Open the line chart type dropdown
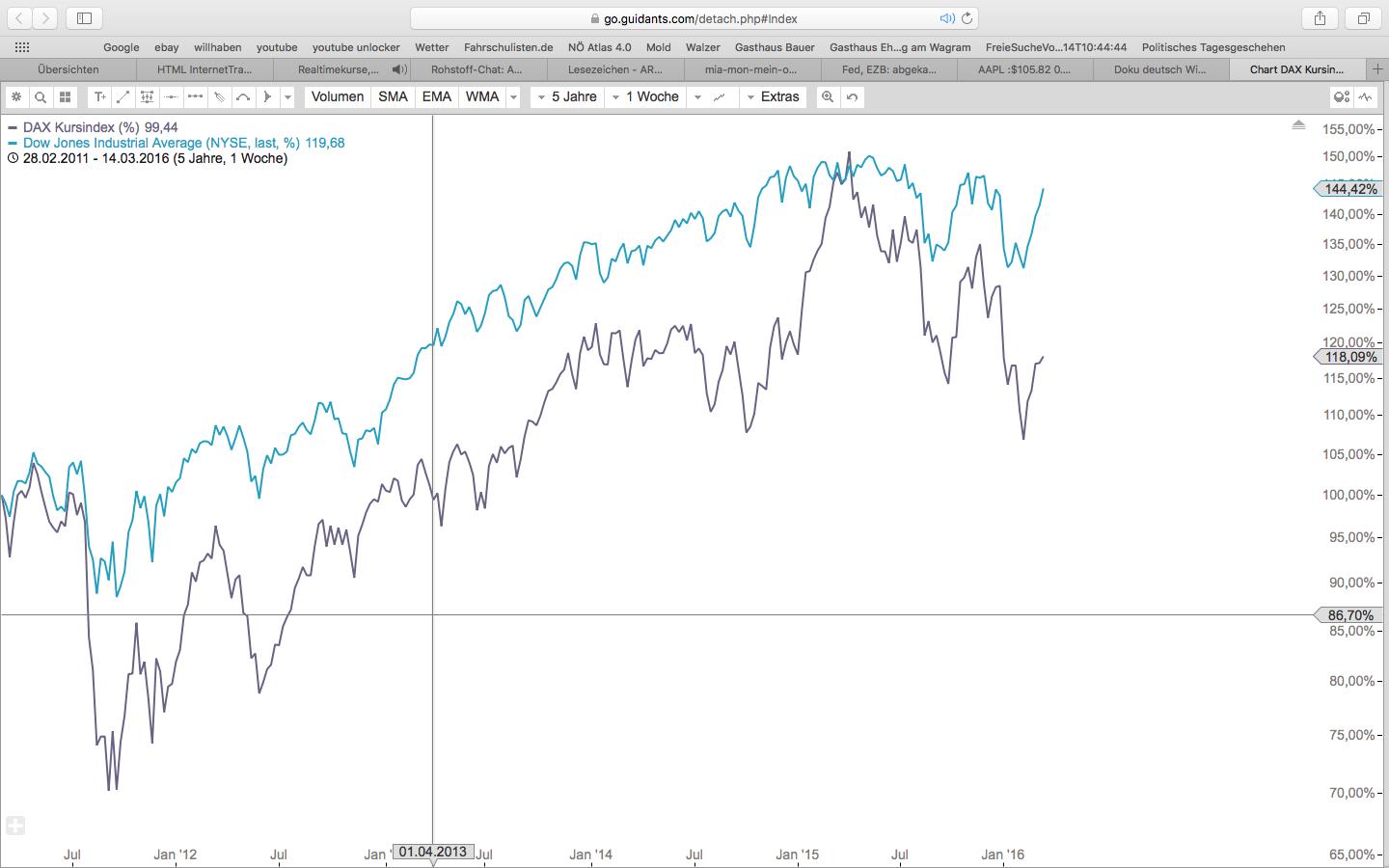The height and width of the screenshot is (868, 1389). click(712, 96)
